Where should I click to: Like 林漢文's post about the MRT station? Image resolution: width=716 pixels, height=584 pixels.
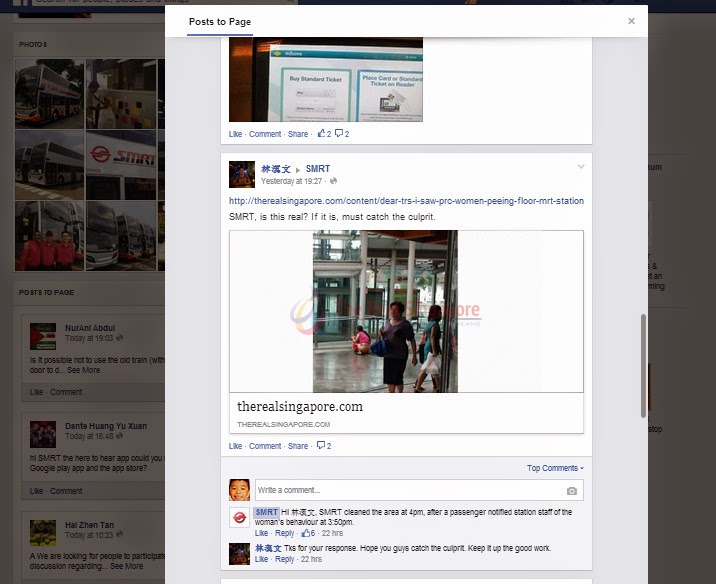pyautogui.click(x=235, y=446)
